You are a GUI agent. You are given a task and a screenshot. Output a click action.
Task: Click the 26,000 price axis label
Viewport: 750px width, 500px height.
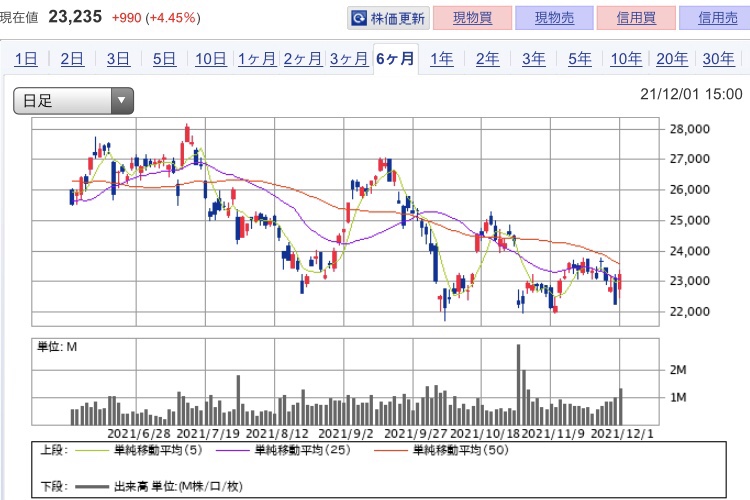tap(689, 189)
